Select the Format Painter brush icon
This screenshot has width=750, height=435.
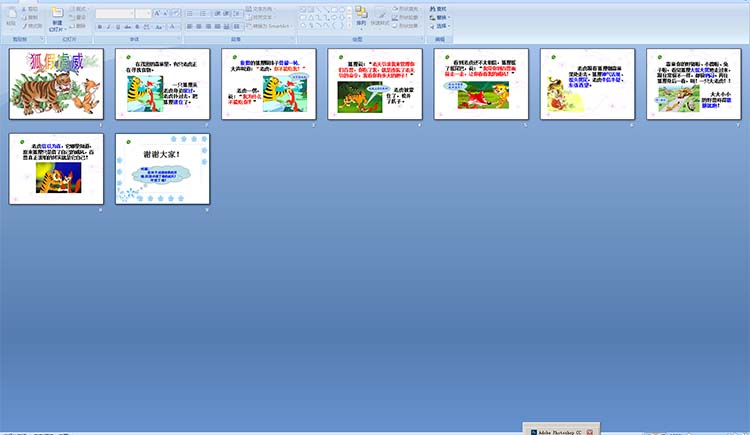pyautogui.click(x=24, y=26)
